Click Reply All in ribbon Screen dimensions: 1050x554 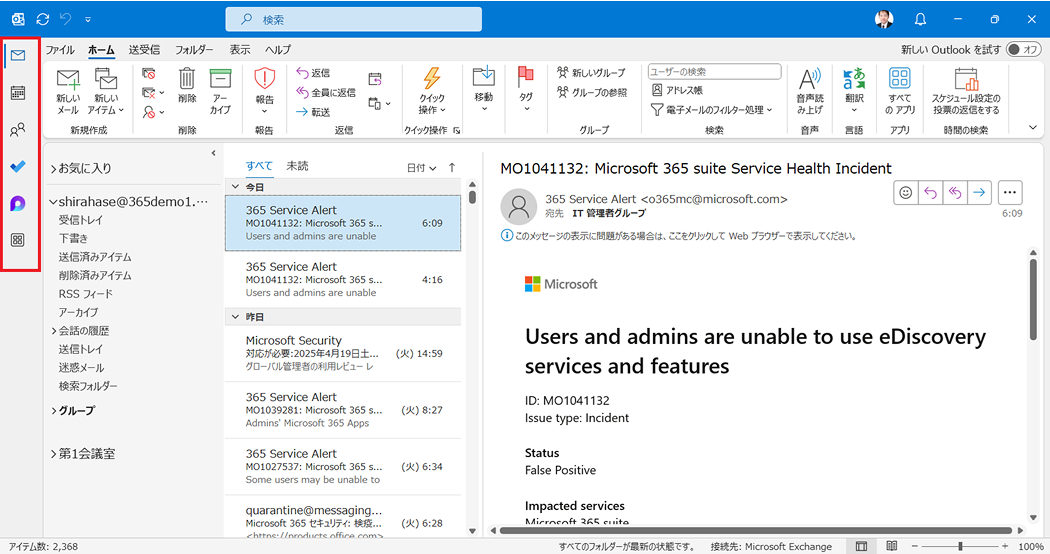(x=326, y=92)
